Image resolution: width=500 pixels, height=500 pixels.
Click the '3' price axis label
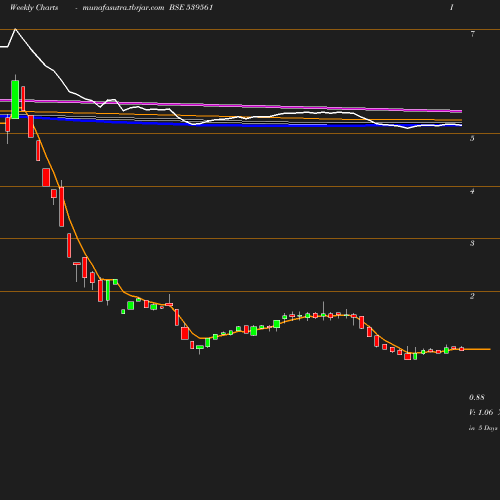472,243
